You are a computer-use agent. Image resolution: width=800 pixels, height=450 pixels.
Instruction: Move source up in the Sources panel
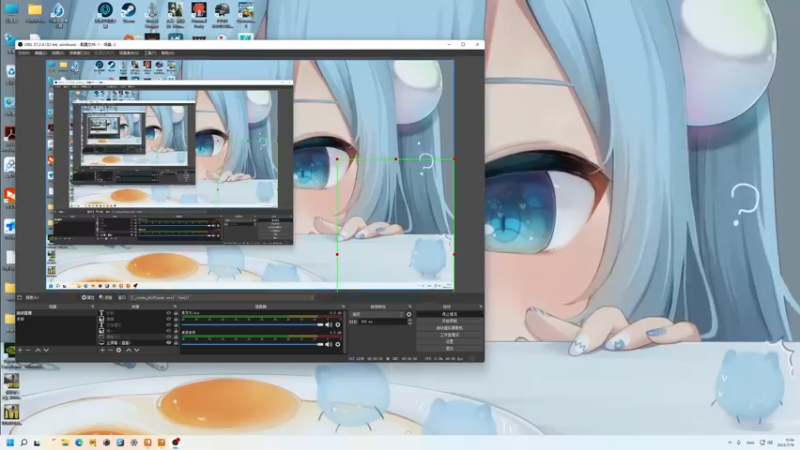click(x=128, y=351)
